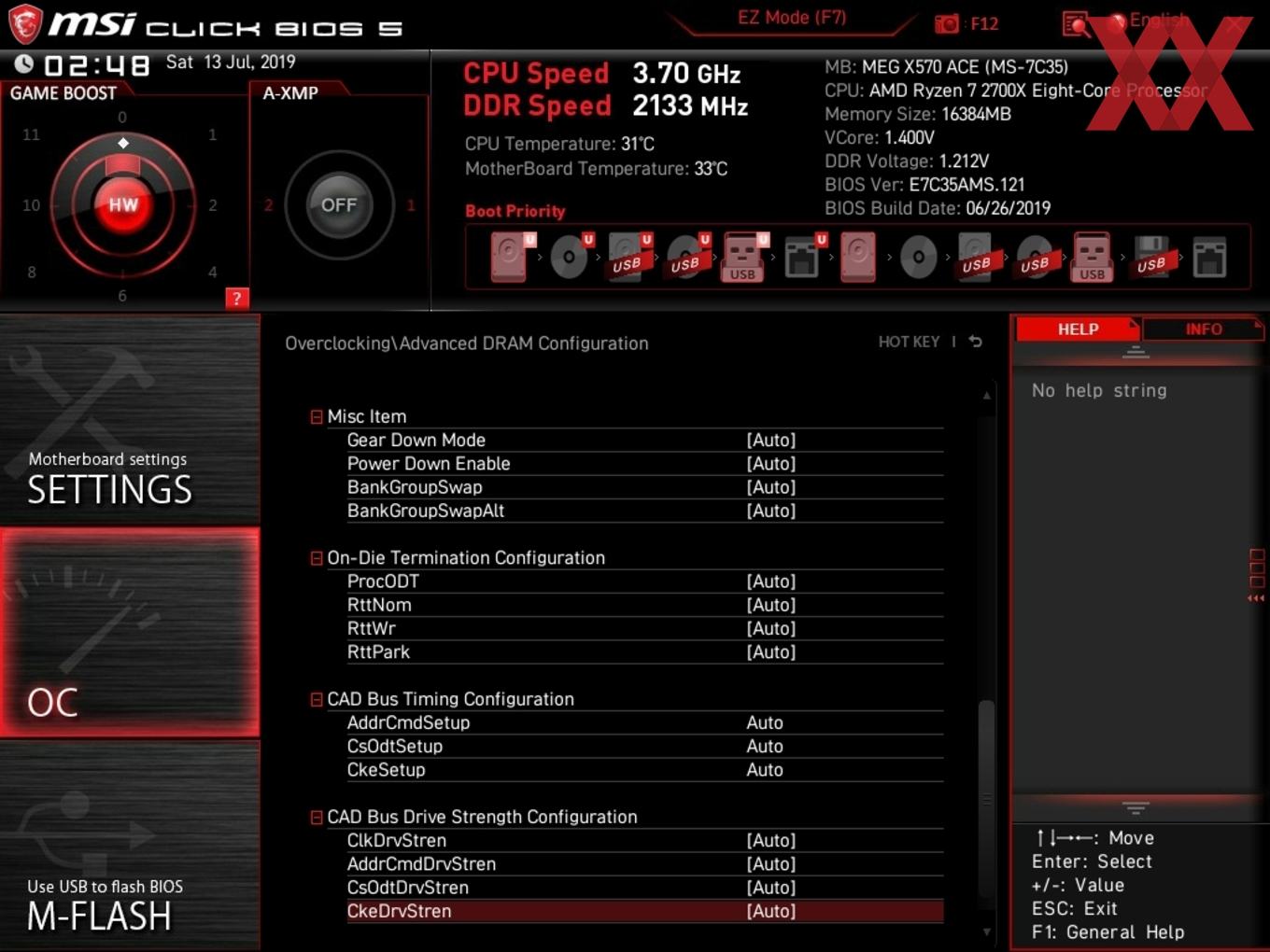Open the RttPark value dropdown

pyautogui.click(x=771, y=651)
